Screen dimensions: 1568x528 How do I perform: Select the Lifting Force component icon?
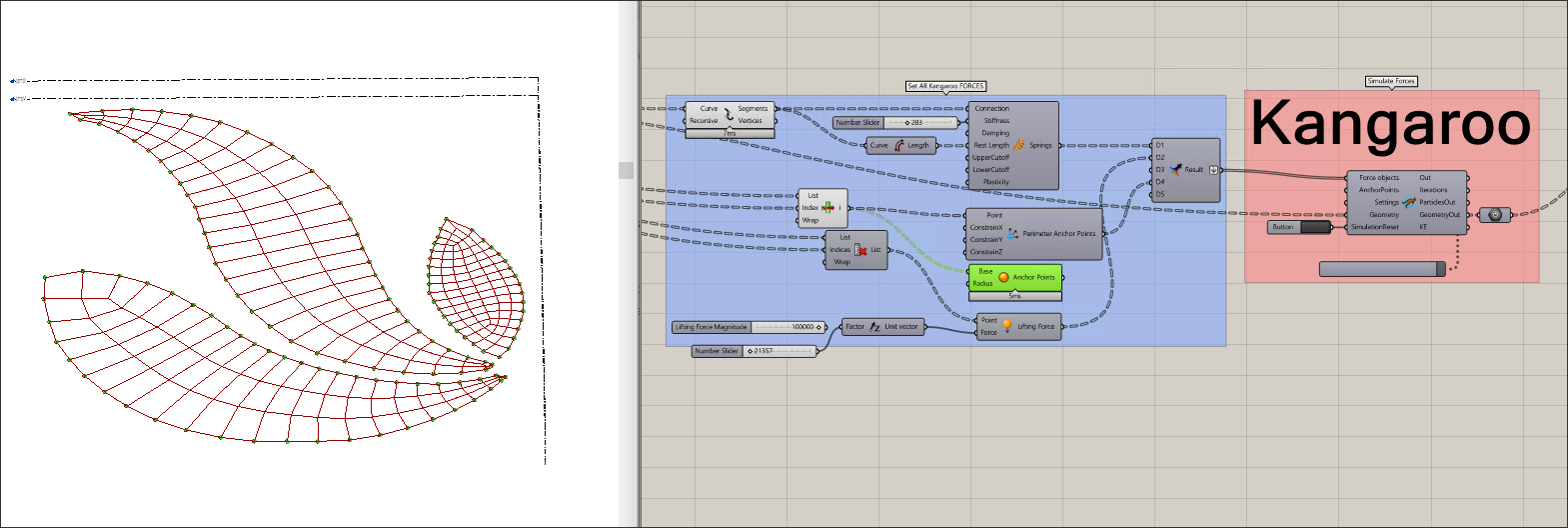coord(1007,326)
